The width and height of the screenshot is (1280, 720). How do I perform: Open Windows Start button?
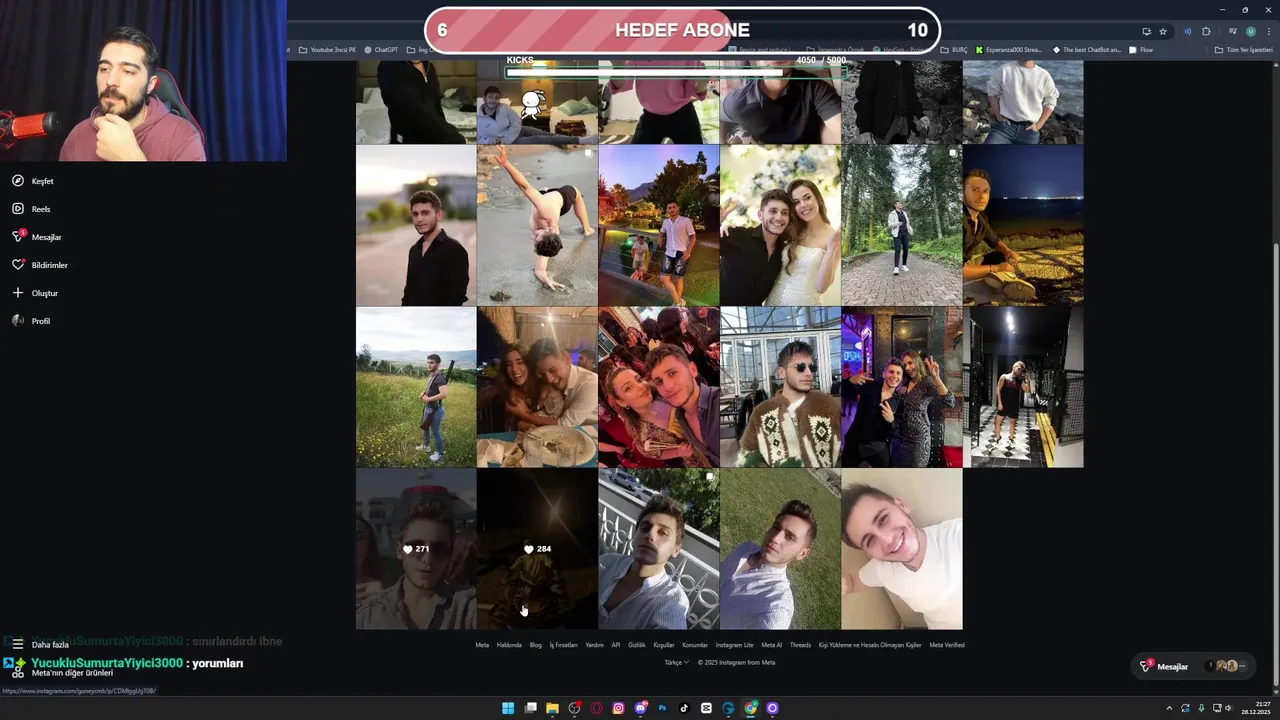tap(508, 708)
